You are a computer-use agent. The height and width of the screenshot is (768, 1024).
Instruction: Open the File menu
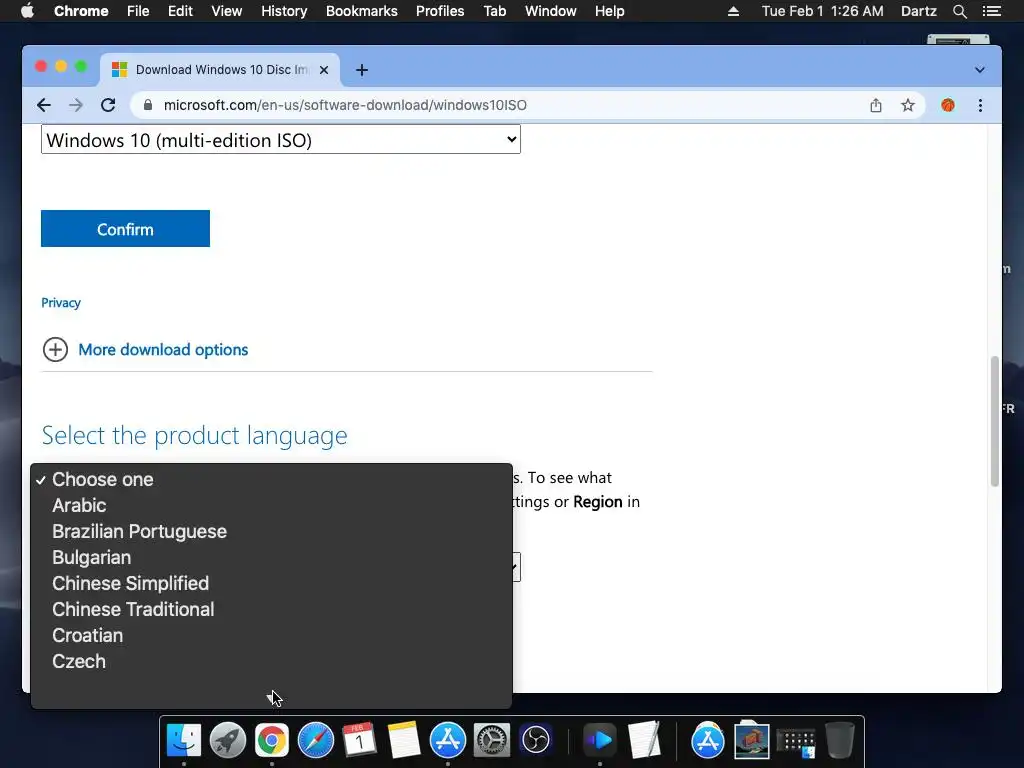(138, 11)
